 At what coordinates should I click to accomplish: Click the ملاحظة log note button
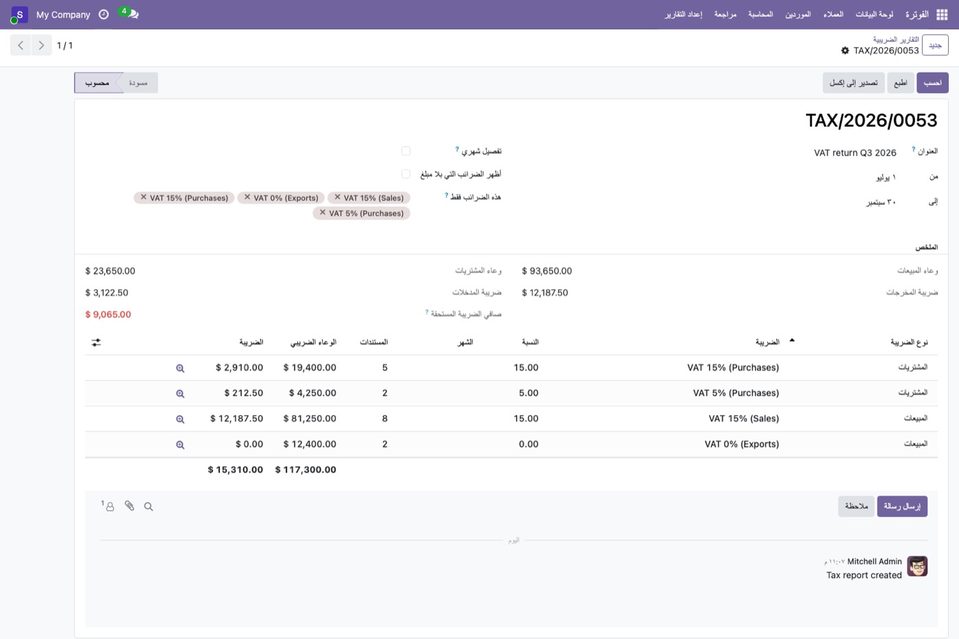coord(856,506)
